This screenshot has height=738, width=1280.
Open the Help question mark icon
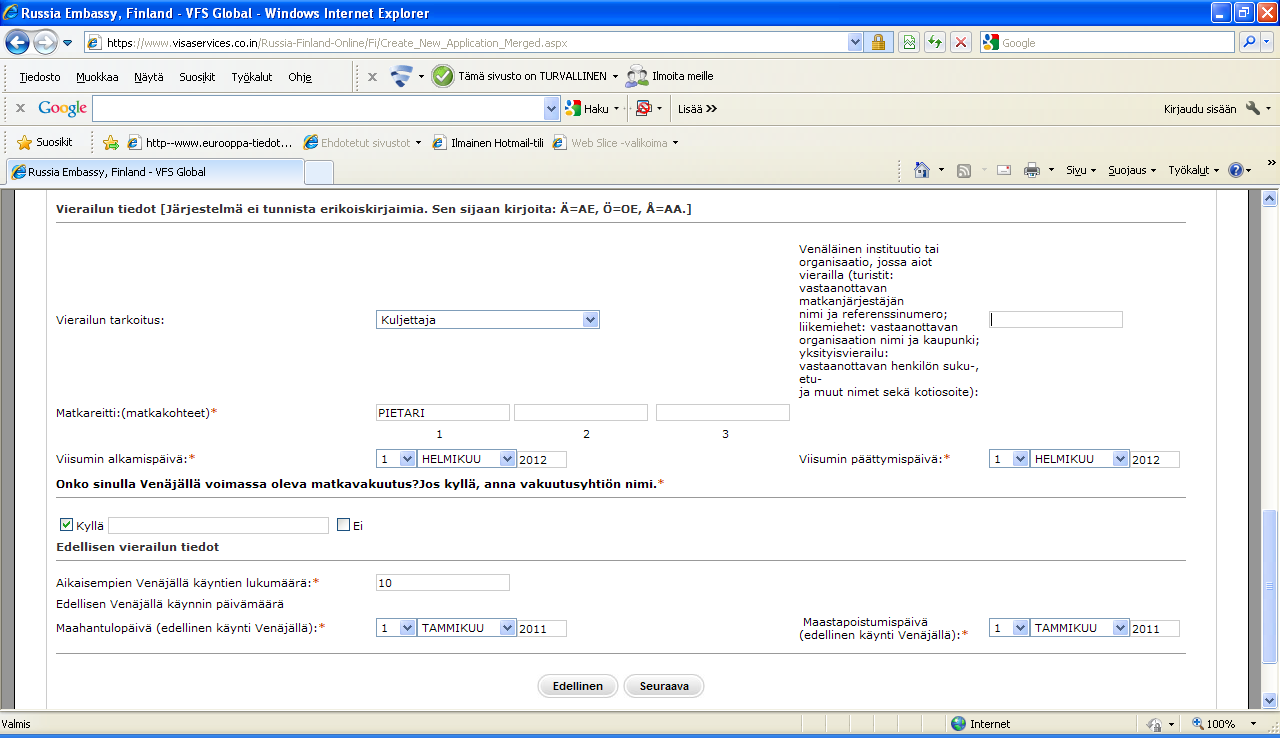tap(1236, 171)
